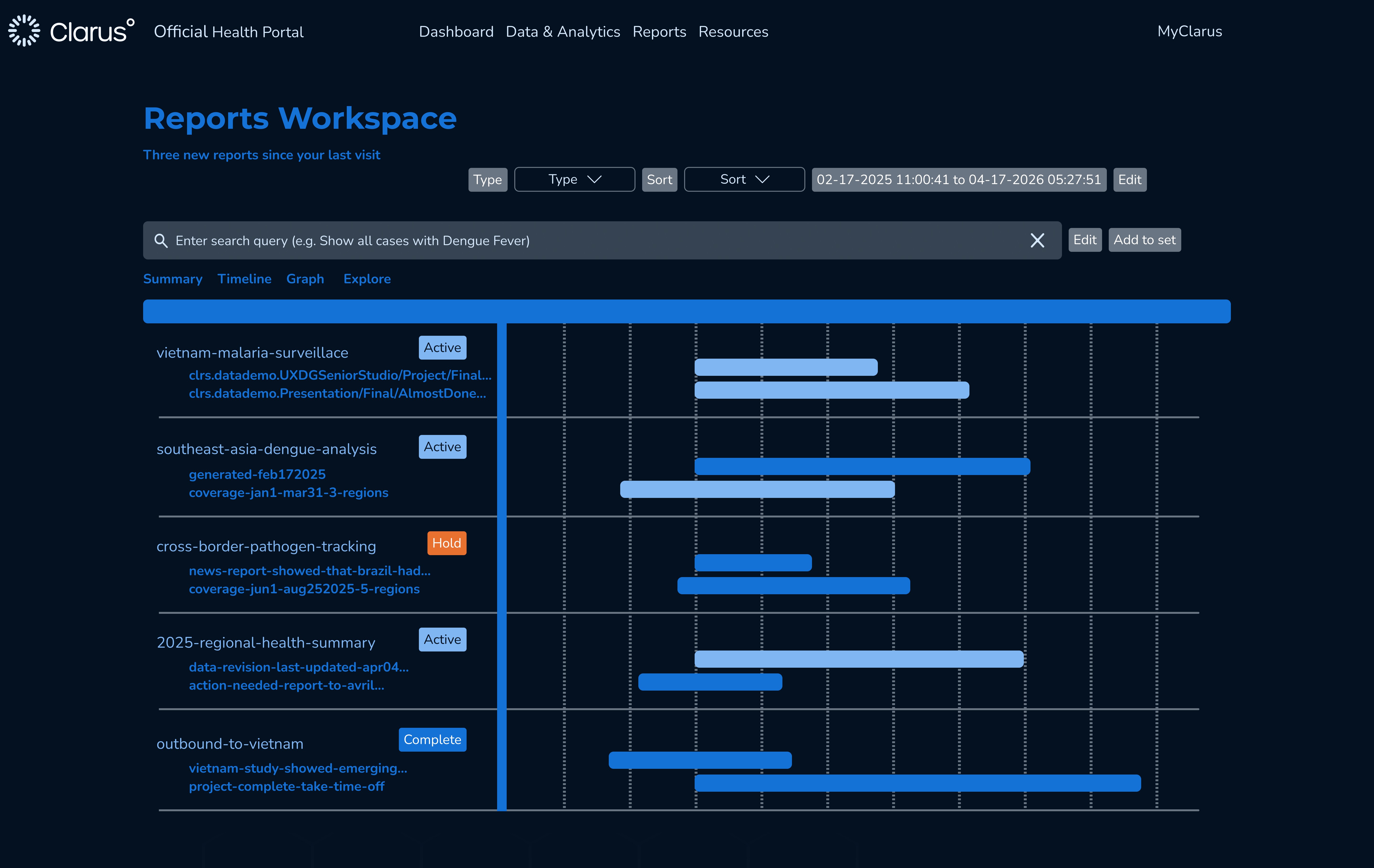Open the Data & Analytics menu

pos(563,32)
